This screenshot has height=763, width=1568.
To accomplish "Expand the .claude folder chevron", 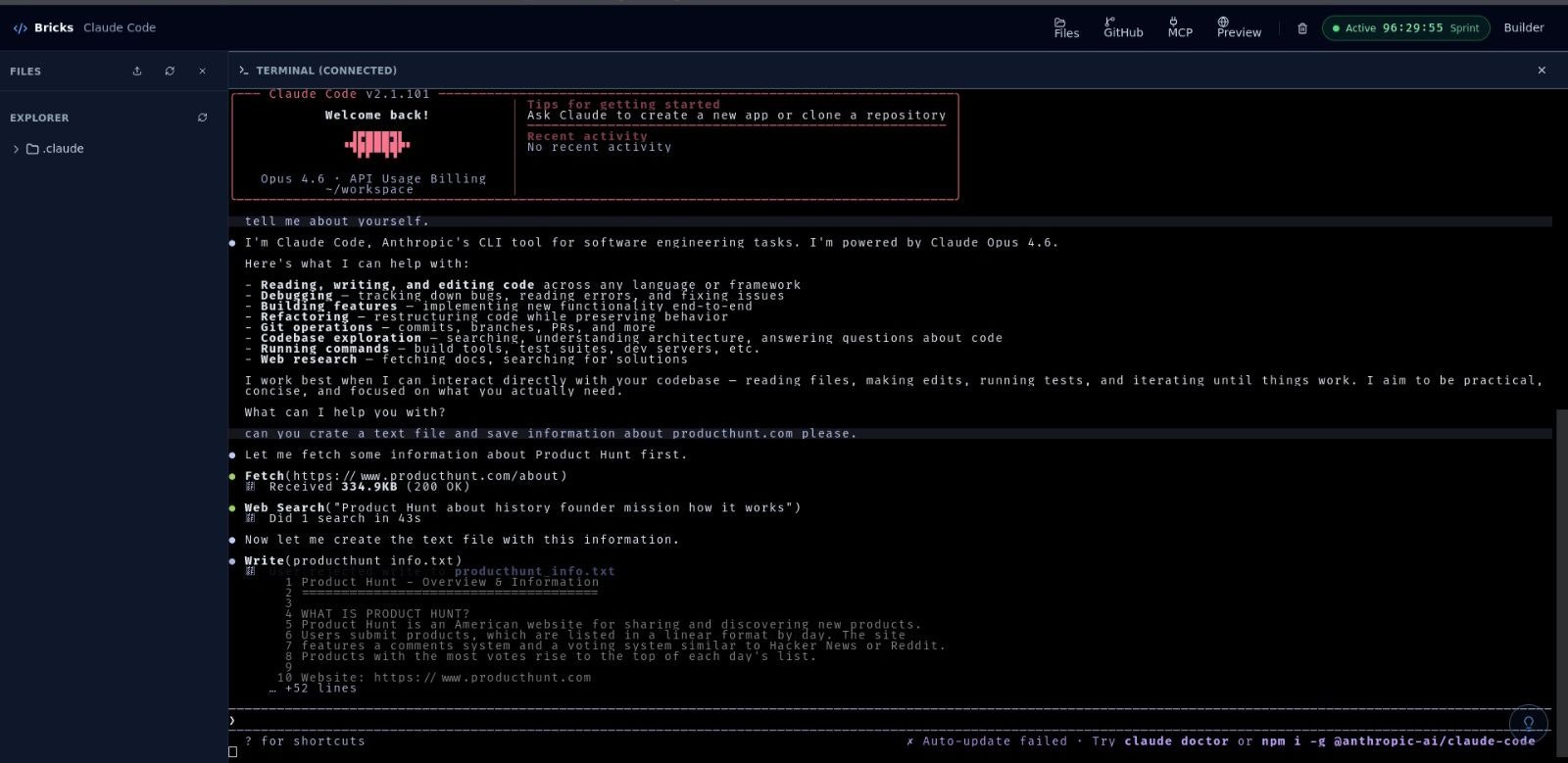I will [x=16, y=149].
